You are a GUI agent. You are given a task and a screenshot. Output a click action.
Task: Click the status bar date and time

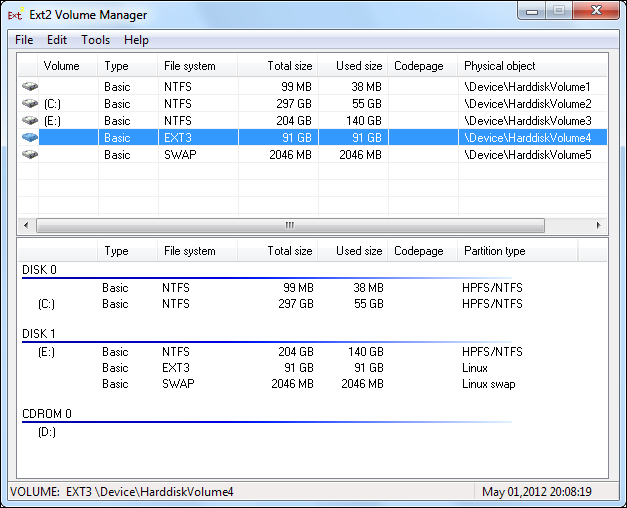(537, 492)
